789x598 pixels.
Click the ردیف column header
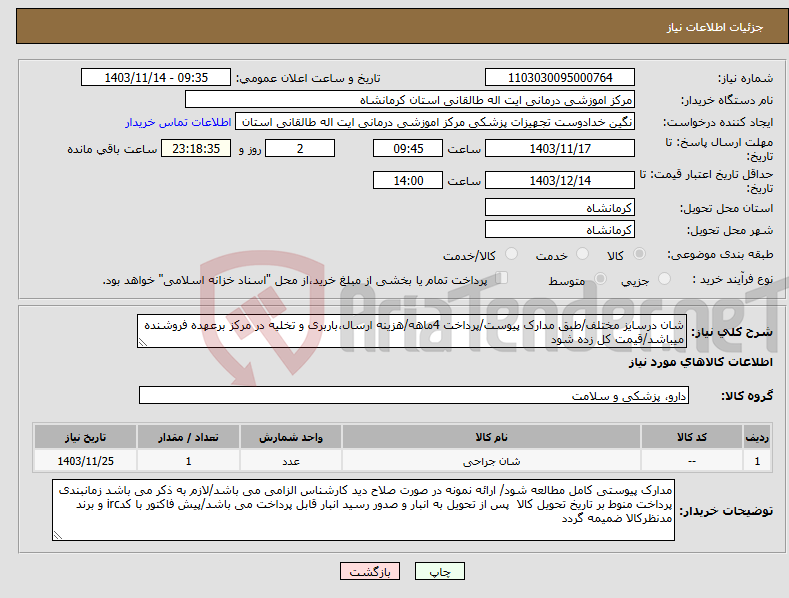(x=757, y=437)
